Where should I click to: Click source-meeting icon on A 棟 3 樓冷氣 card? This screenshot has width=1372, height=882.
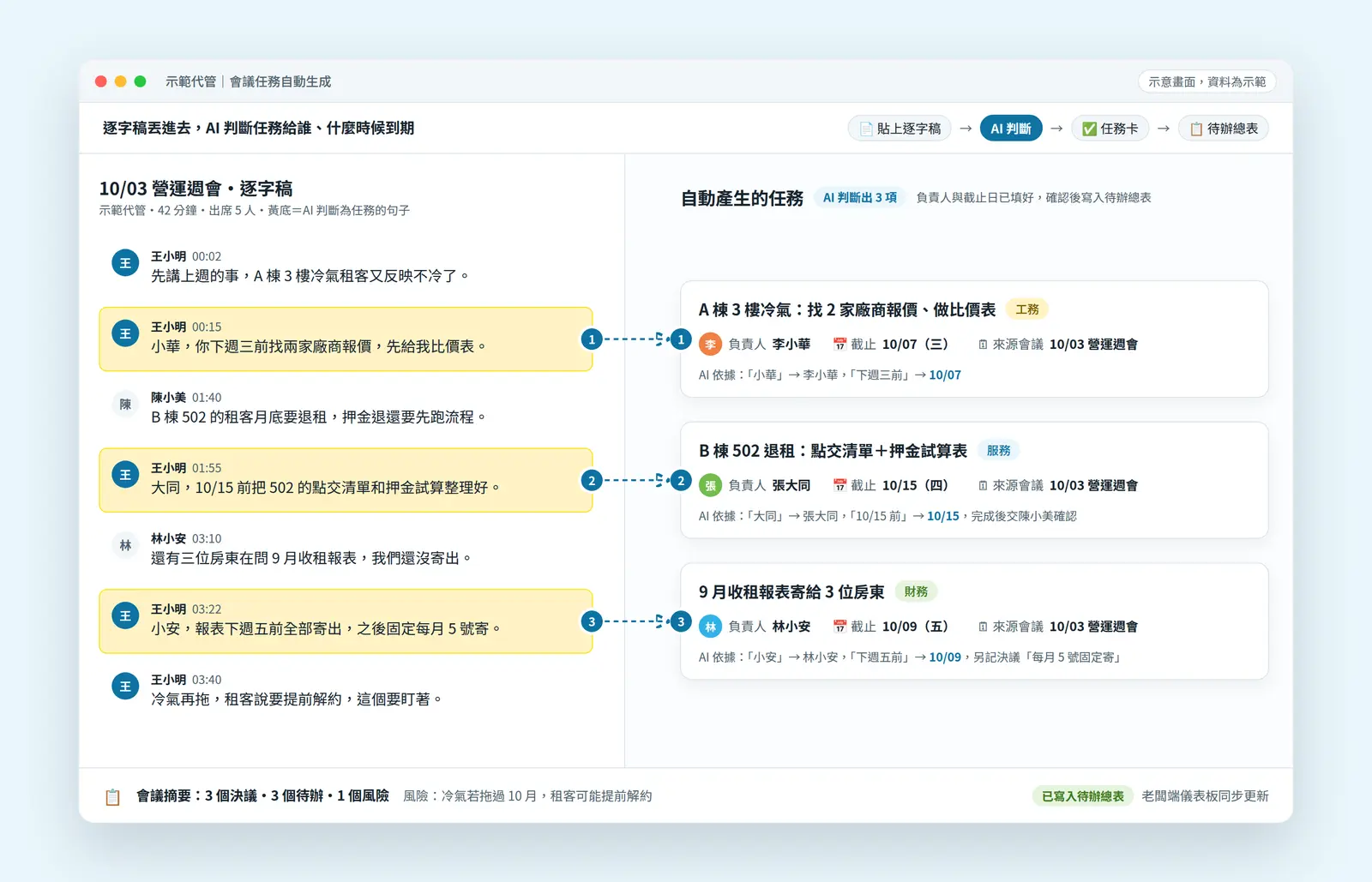[x=983, y=345]
